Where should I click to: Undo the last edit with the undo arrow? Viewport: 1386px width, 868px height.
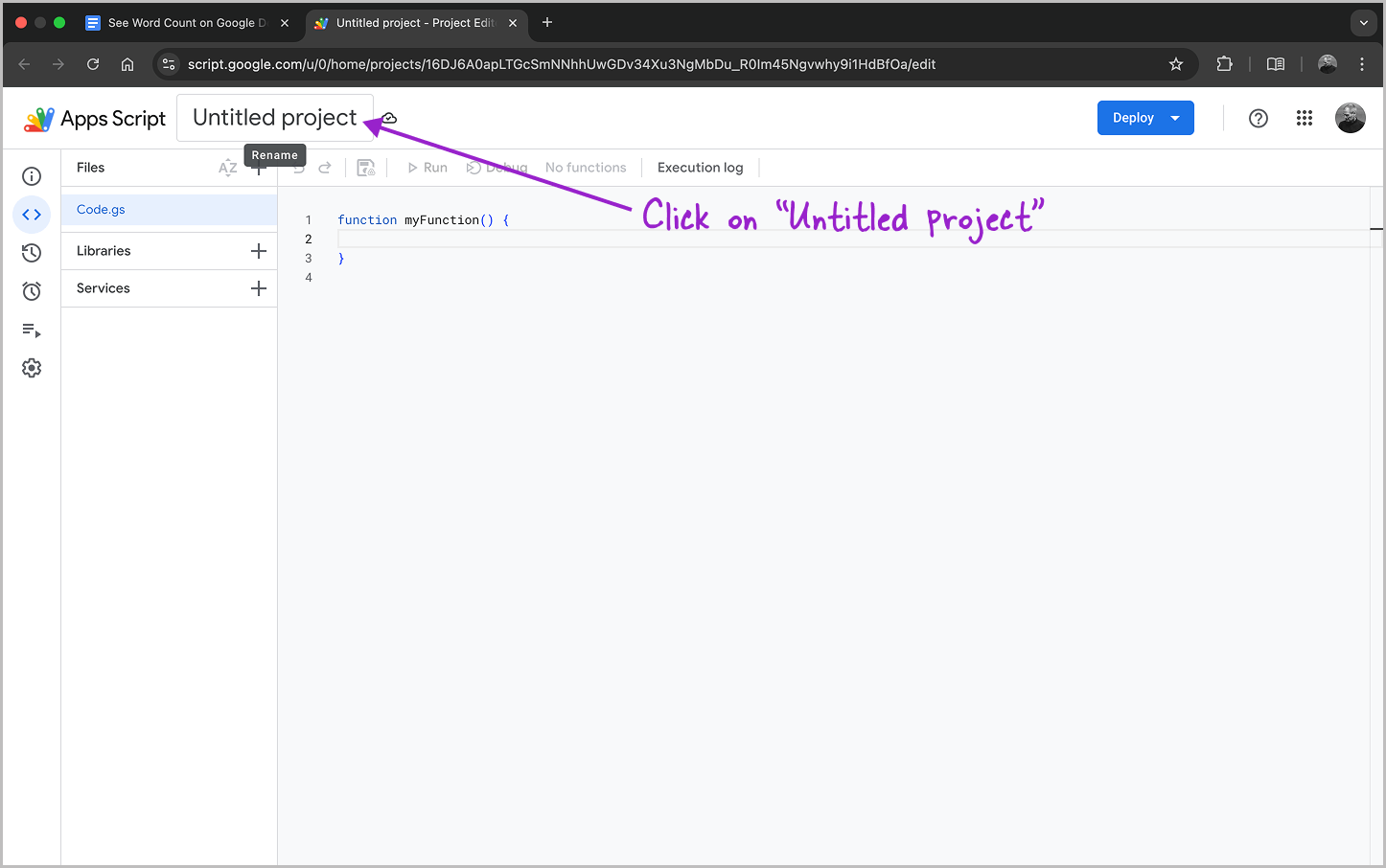pos(297,167)
